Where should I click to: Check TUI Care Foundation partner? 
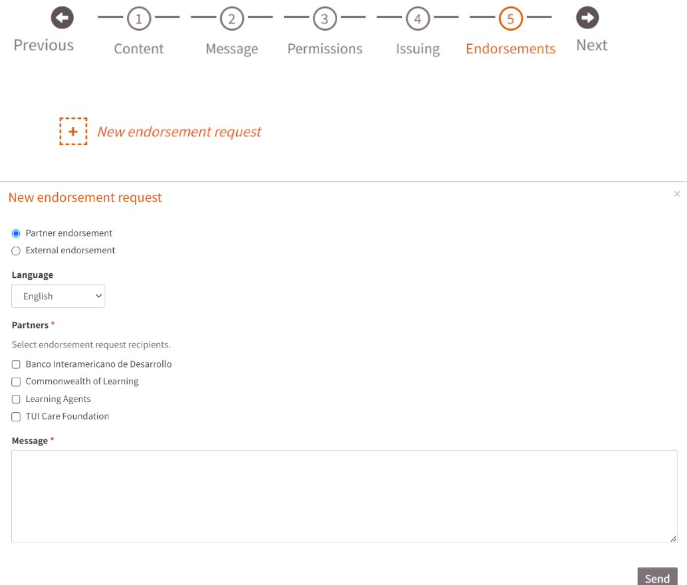coord(16,417)
